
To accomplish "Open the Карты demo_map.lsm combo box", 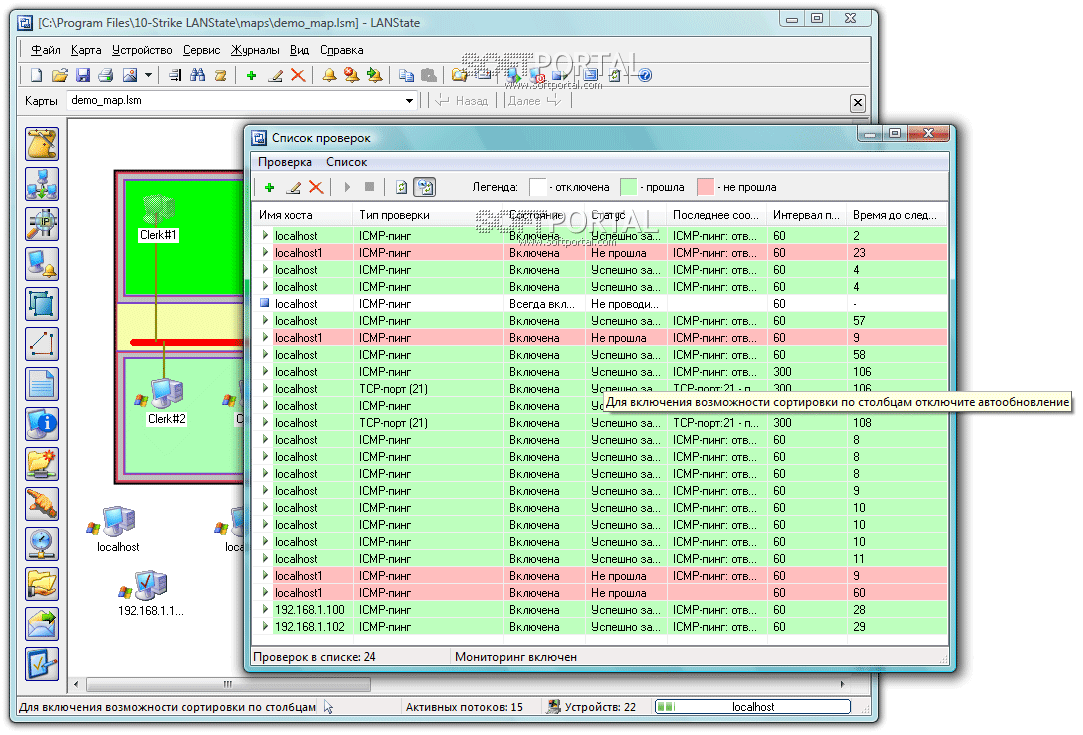I will click(x=242, y=101).
